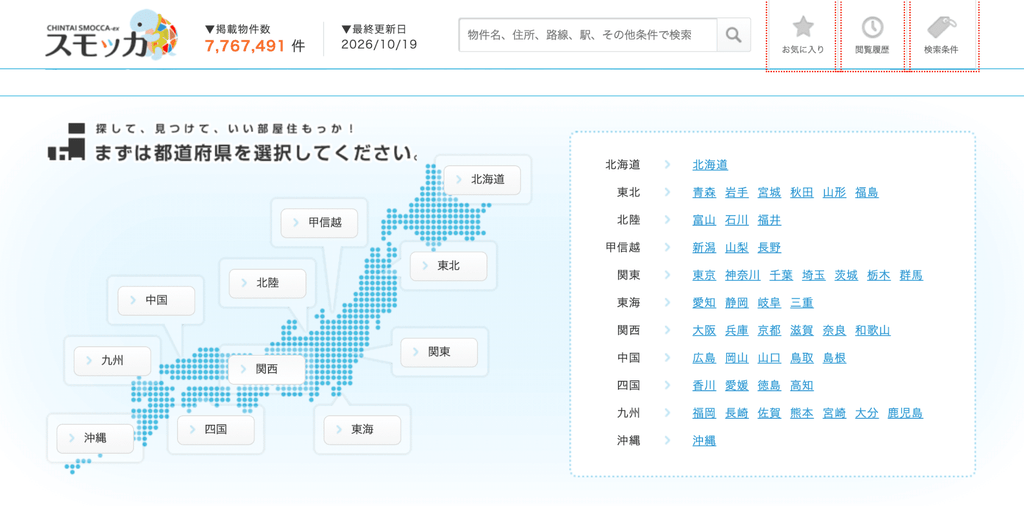Open the 島根 prefecture link
This screenshot has width=1024, height=506.
tap(835, 358)
